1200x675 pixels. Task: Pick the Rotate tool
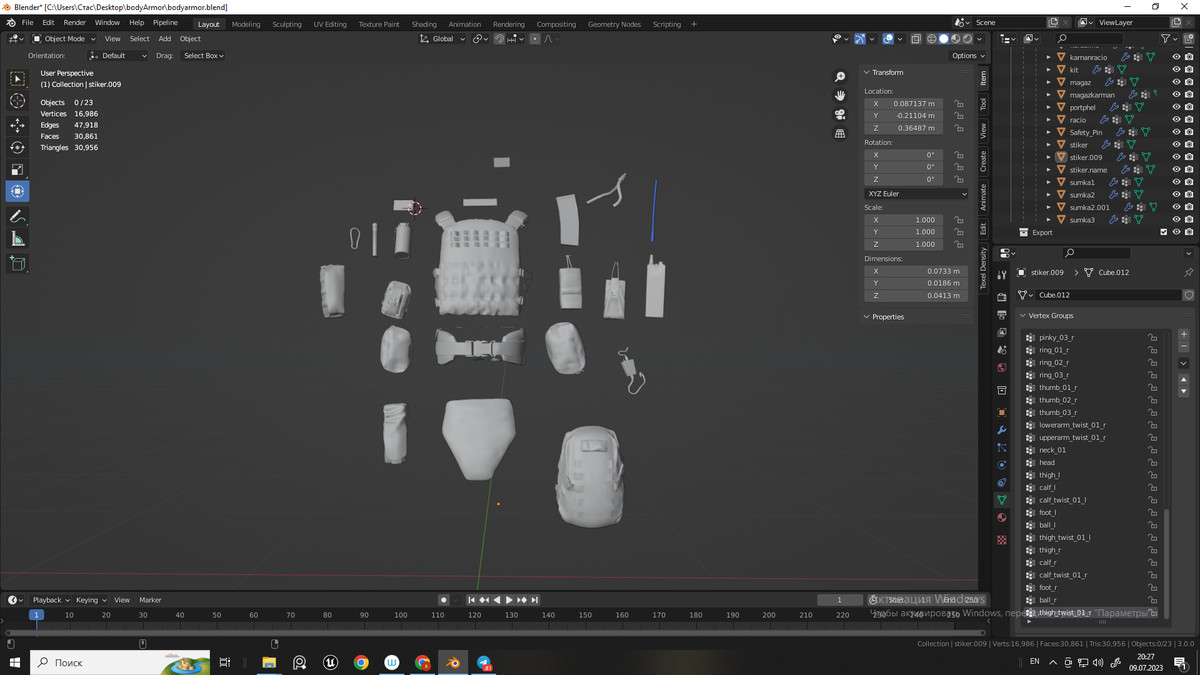point(18,147)
